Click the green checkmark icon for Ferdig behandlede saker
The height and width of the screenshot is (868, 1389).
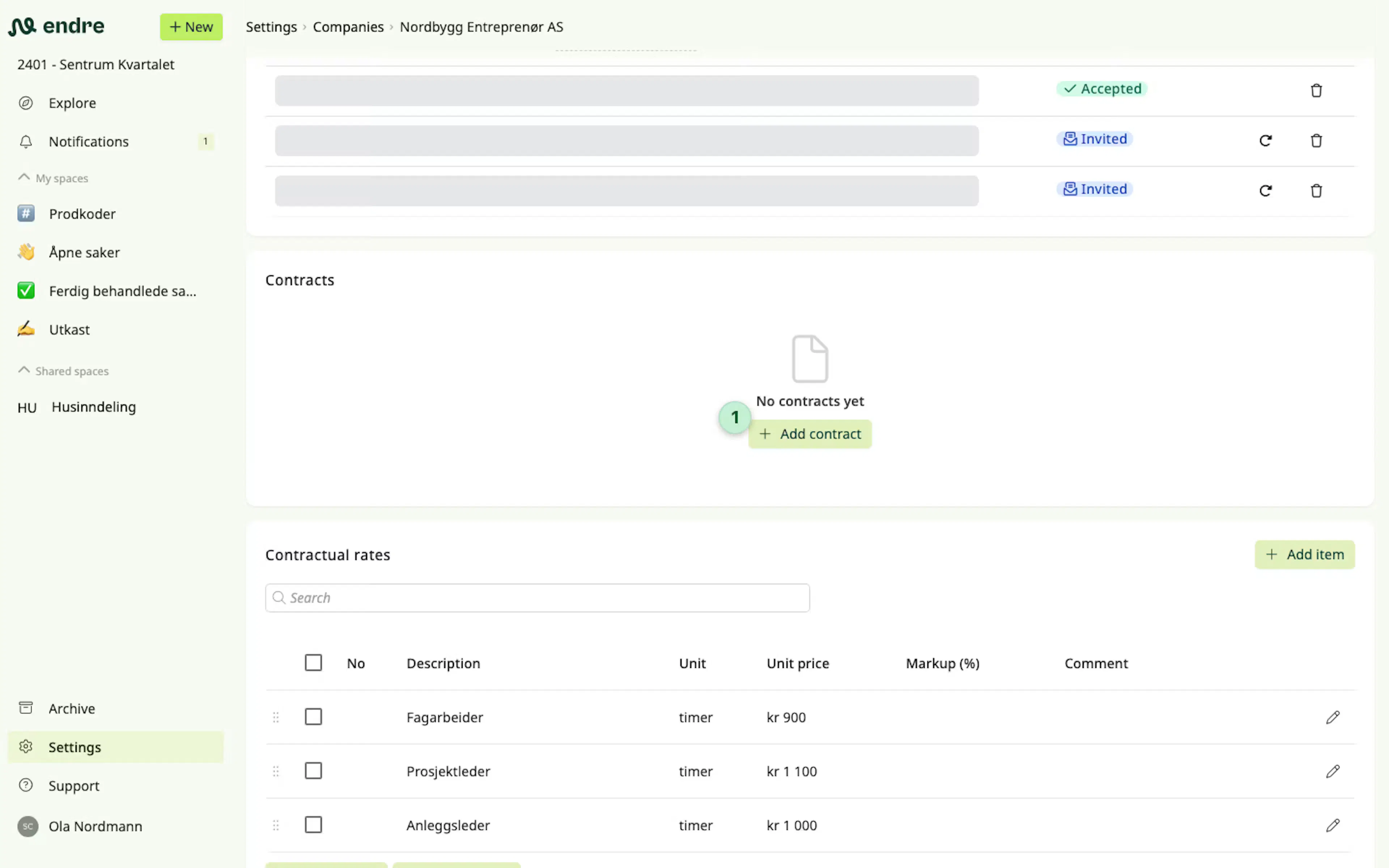tap(26, 291)
